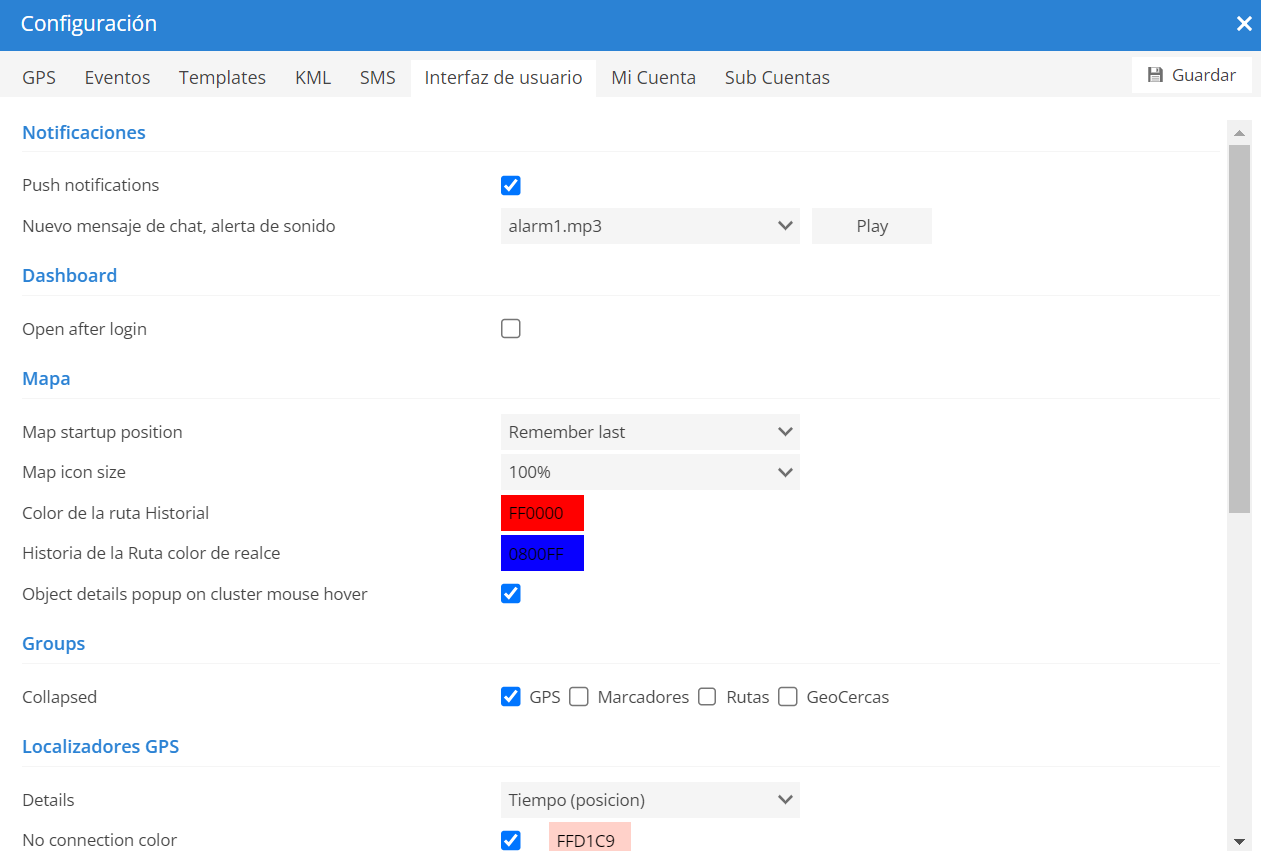
Task: Click the Push notifications label
Action: pyautogui.click(x=91, y=185)
